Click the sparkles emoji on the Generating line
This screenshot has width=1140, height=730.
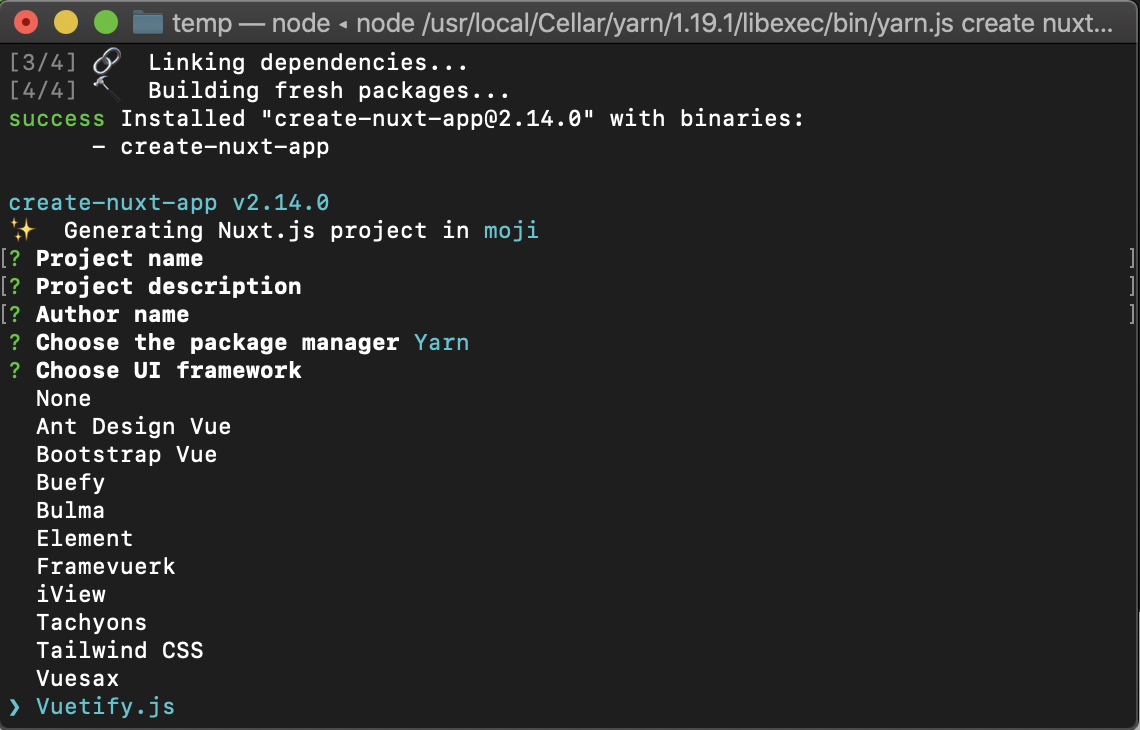[22, 229]
